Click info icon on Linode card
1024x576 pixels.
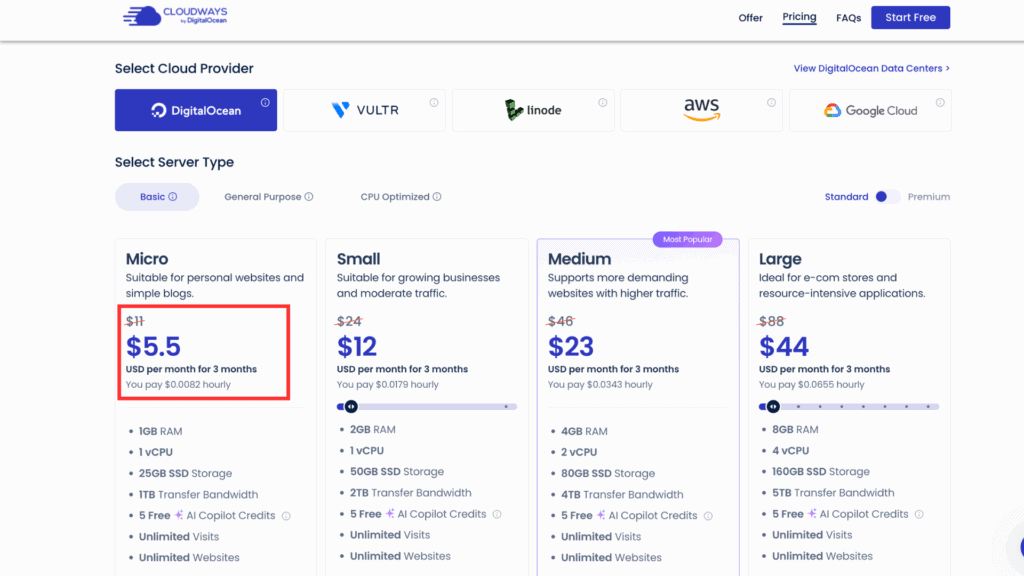point(603,102)
